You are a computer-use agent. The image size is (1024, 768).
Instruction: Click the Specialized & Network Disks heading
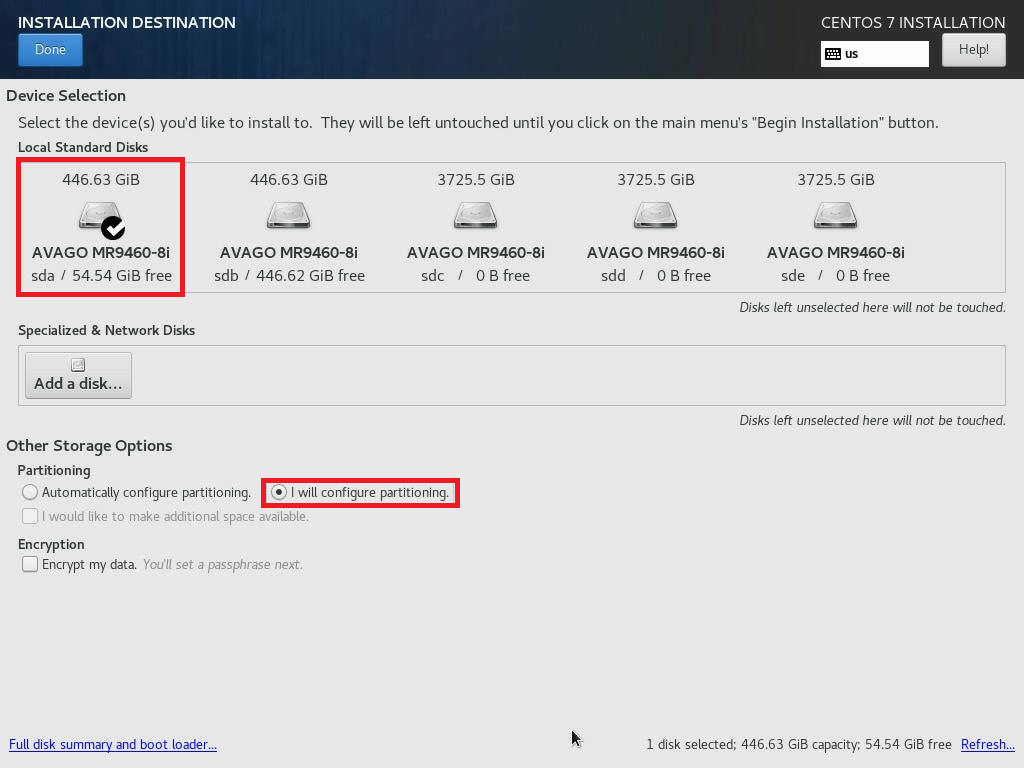(x=106, y=330)
